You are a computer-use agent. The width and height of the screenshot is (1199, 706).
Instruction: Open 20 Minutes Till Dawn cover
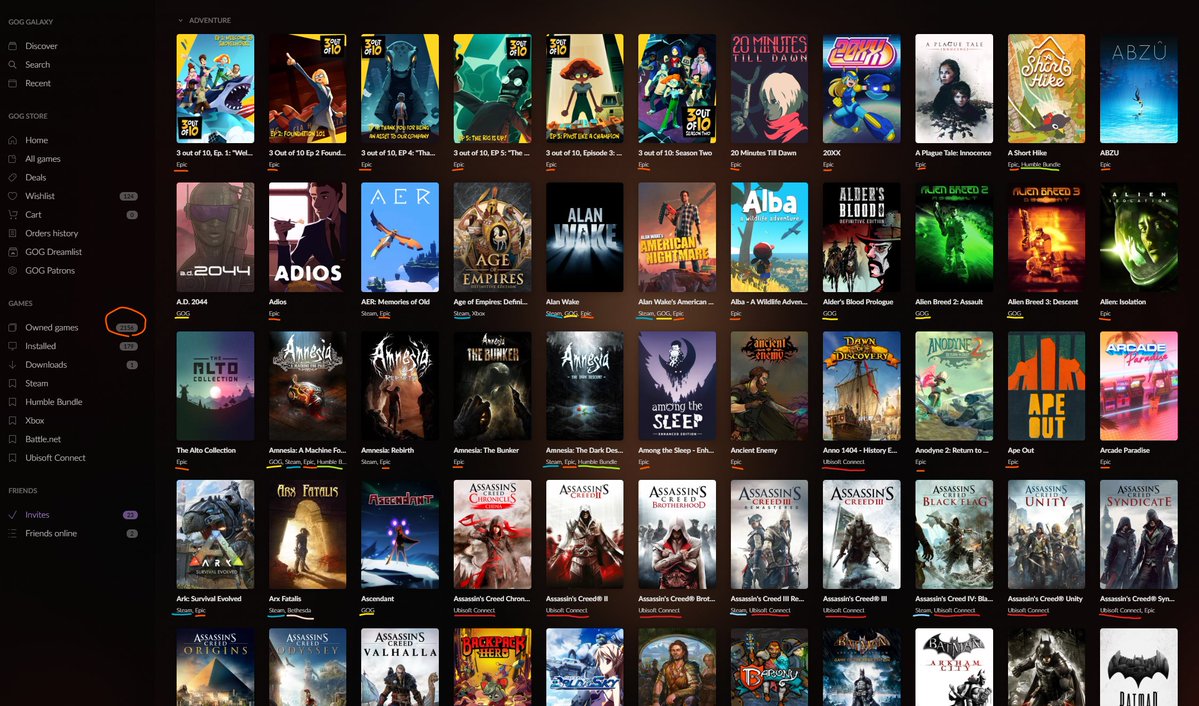coord(769,88)
